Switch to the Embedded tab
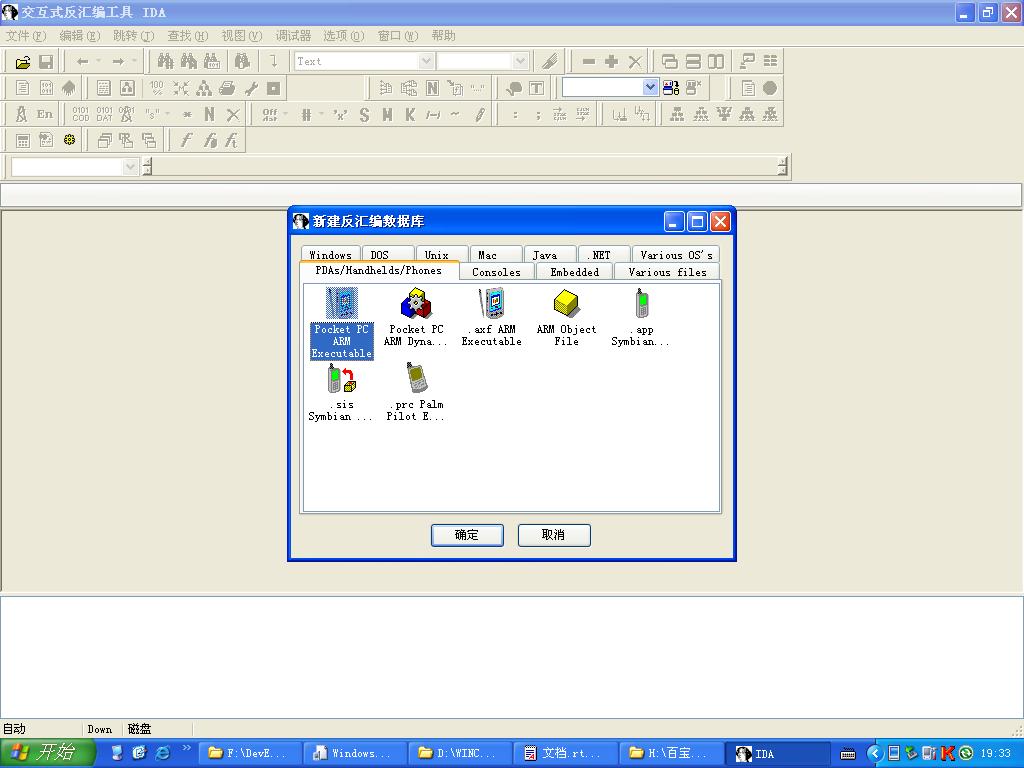This screenshot has width=1024, height=768. pyautogui.click(x=575, y=272)
